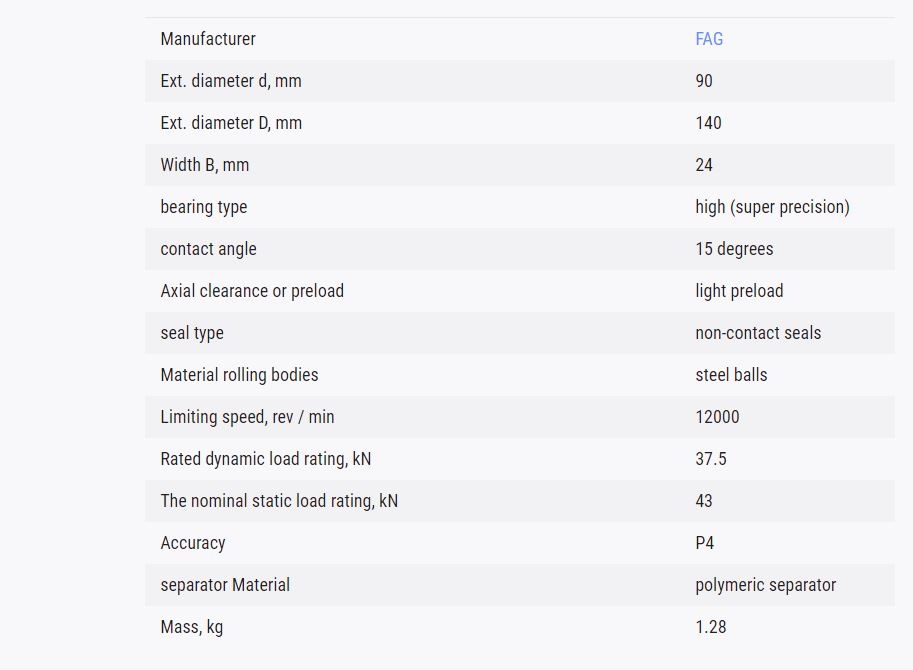Select the 140 diameter value

click(x=708, y=123)
